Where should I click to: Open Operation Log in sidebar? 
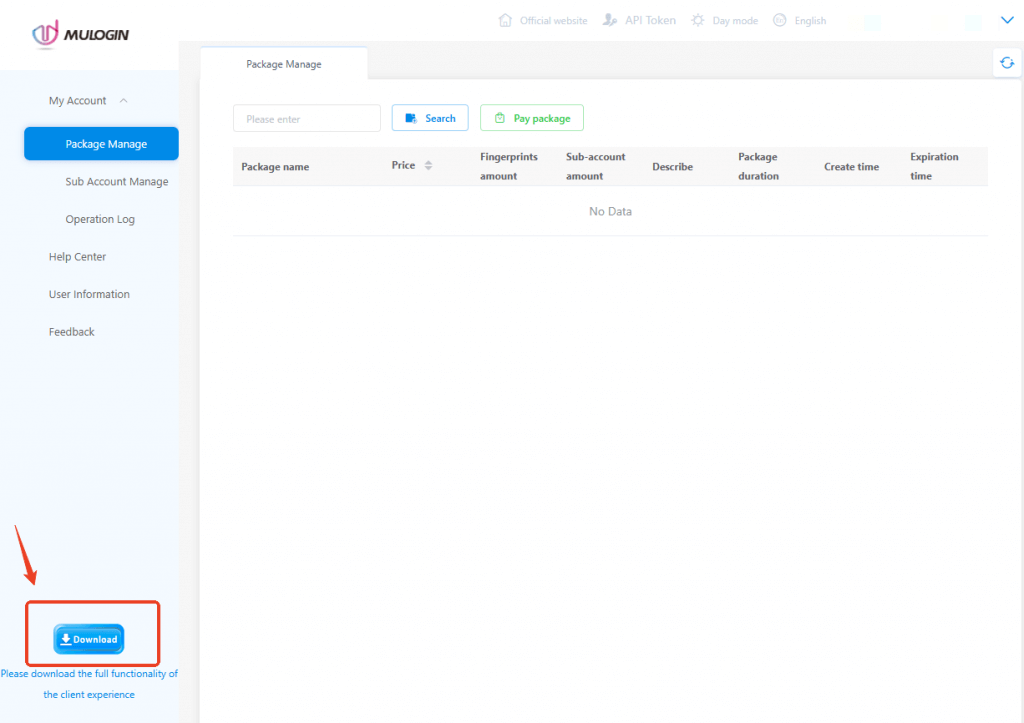[100, 219]
